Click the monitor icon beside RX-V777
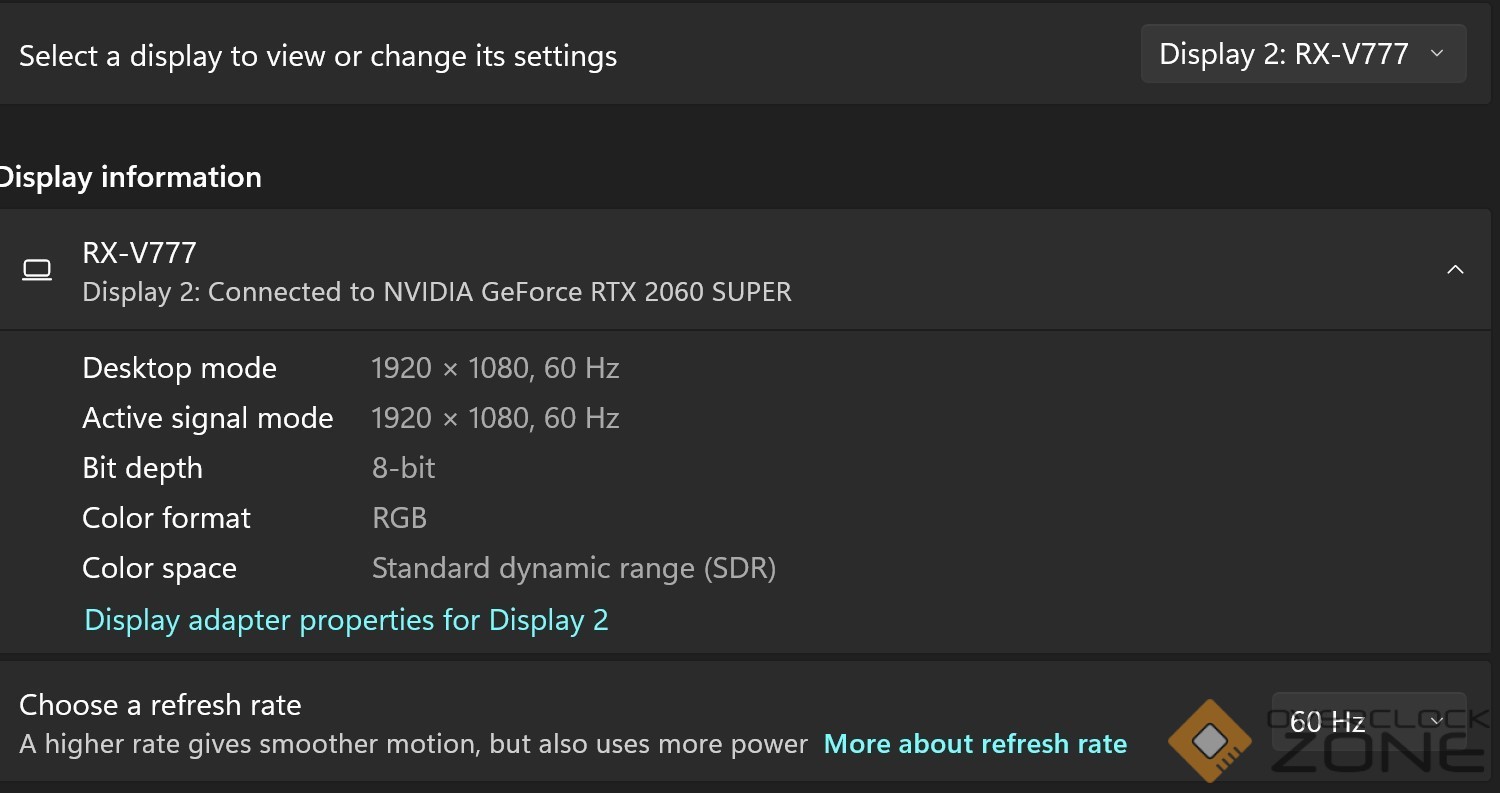Screen dimensions: 1500x793 [x=37, y=270]
